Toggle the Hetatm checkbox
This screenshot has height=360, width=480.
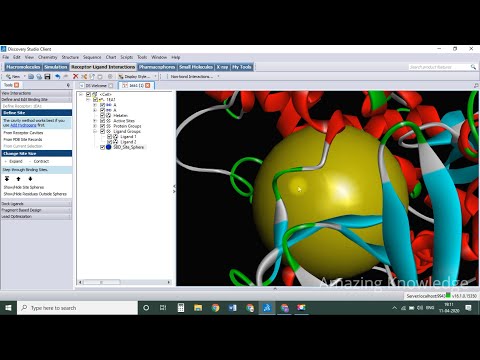[102, 115]
